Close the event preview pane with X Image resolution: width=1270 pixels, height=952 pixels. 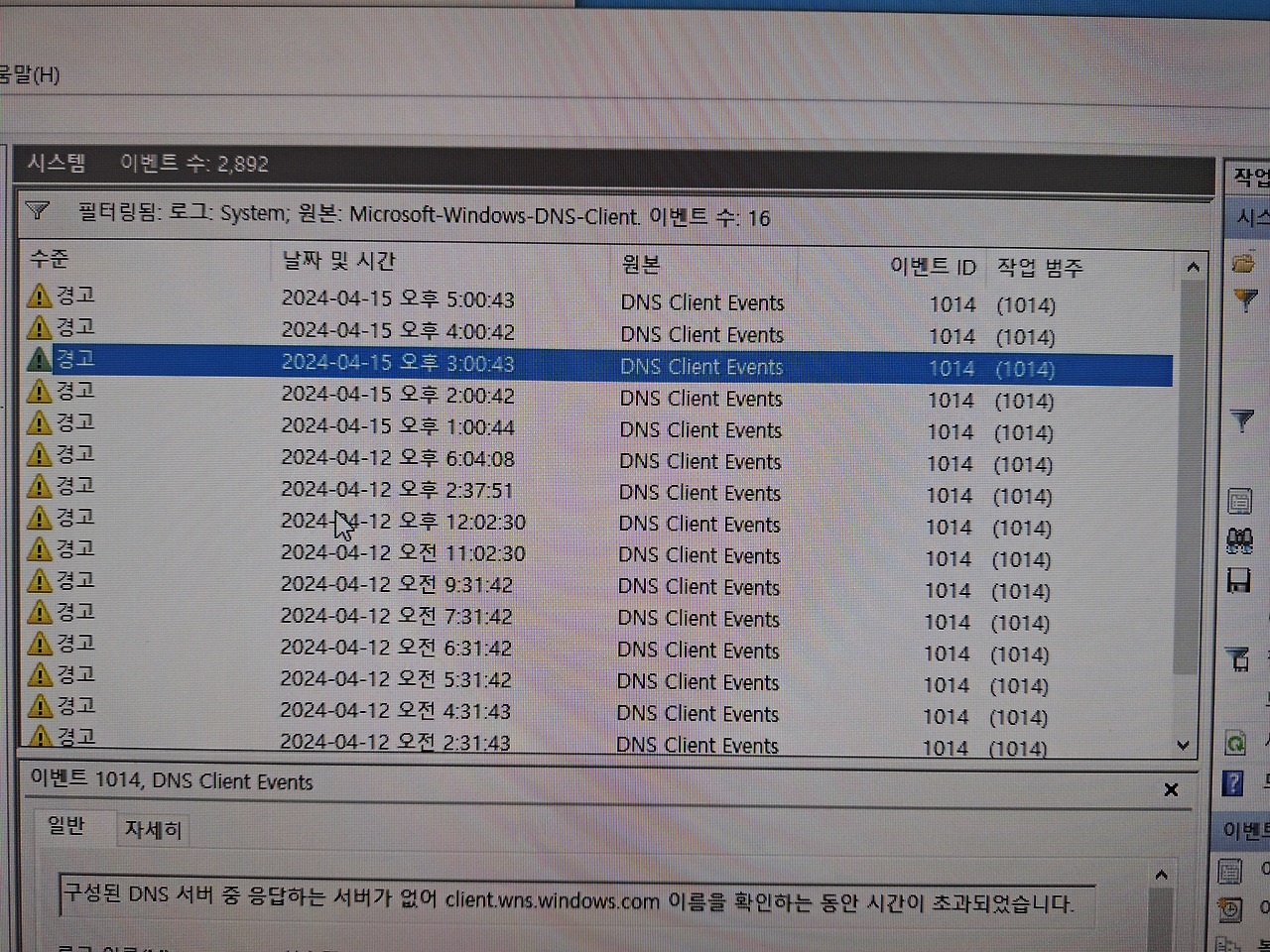tap(1171, 789)
